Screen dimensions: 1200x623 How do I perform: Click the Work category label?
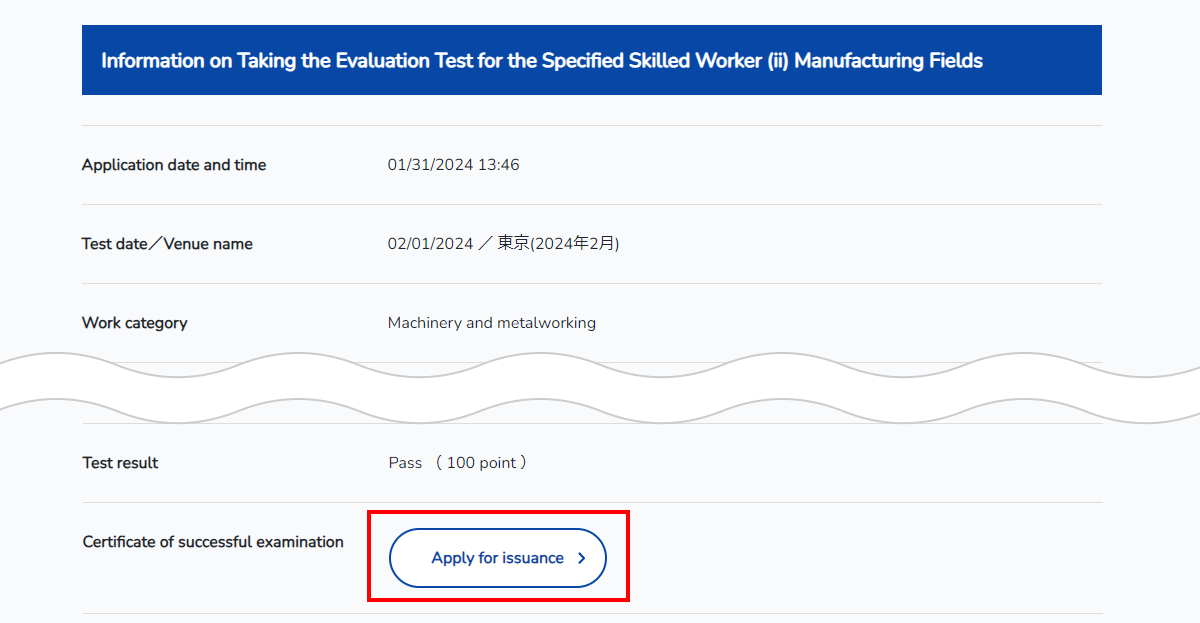point(135,323)
